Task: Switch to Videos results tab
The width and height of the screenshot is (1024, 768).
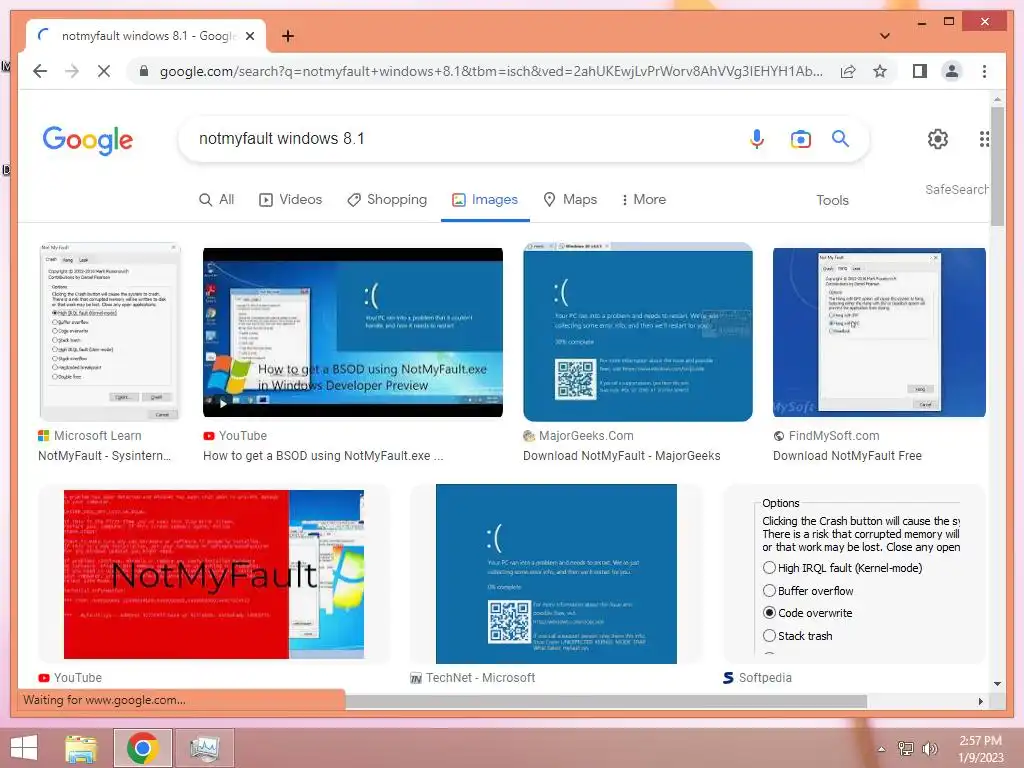Action: (x=291, y=200)
